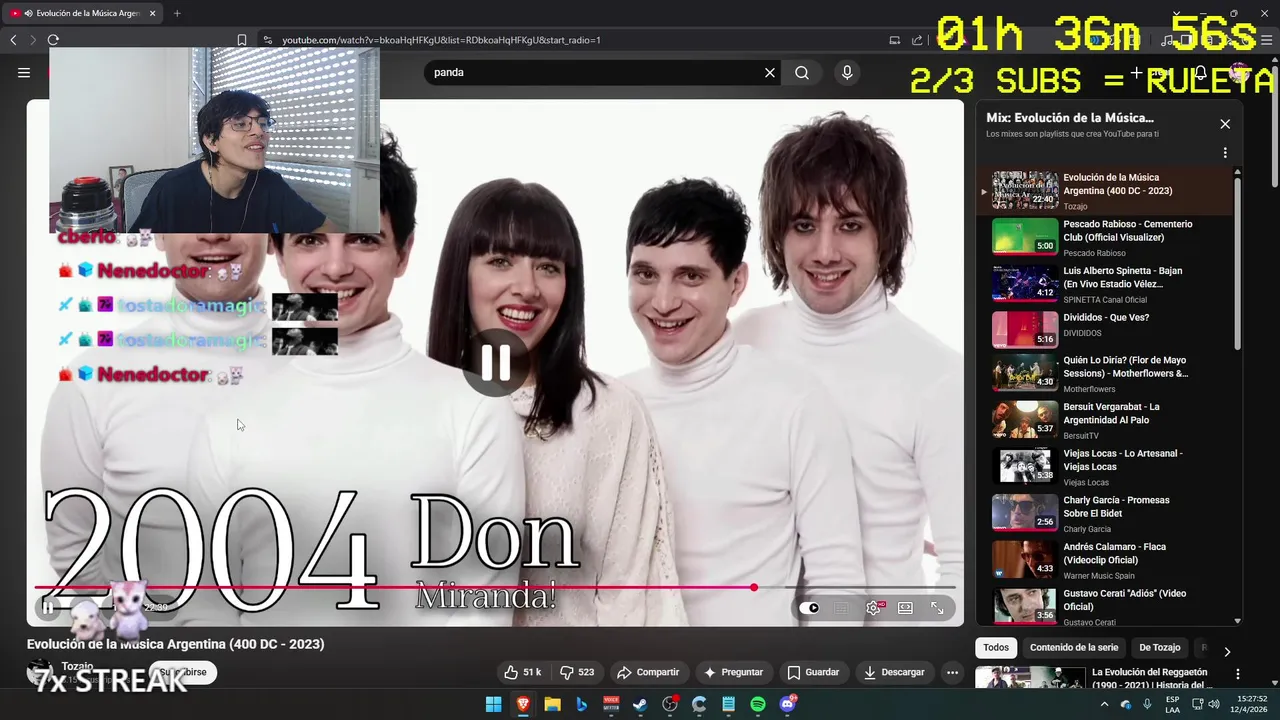
Task: Click the magnifier search button
Action: (x=802, y=72)
